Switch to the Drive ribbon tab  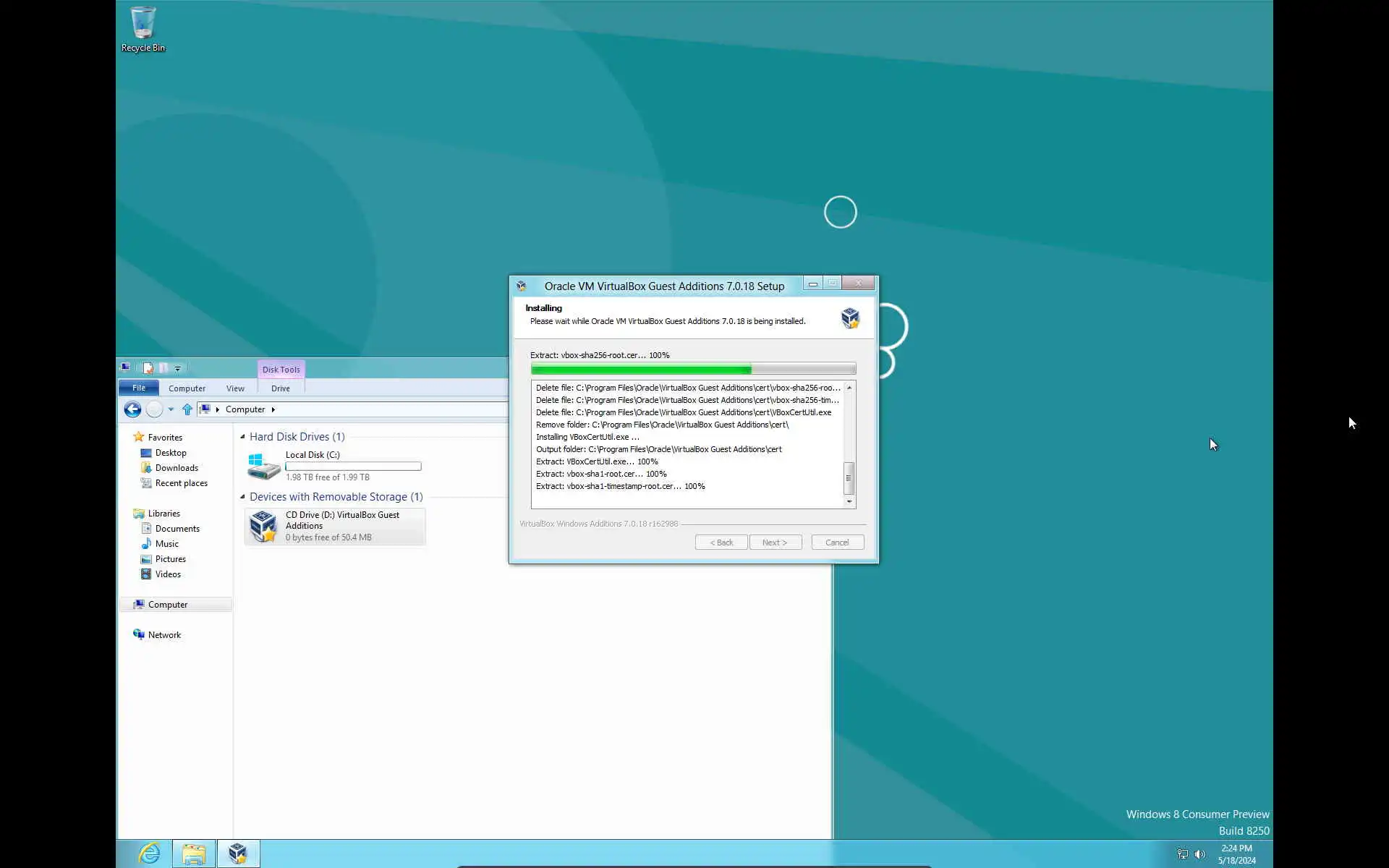[x=280, y=388]
